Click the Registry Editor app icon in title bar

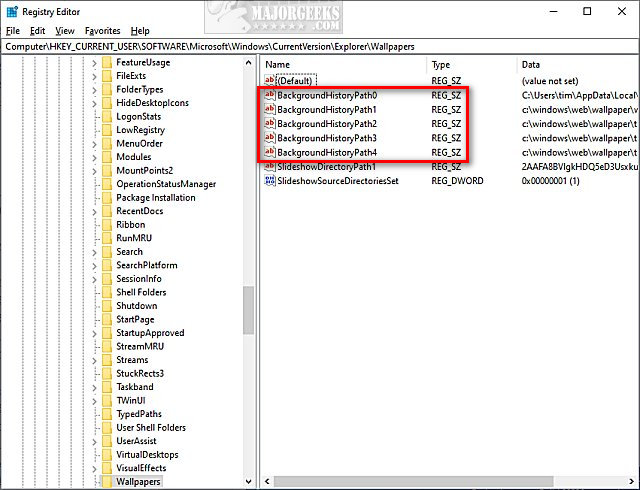pyautogui.click(x=12, y=12)
